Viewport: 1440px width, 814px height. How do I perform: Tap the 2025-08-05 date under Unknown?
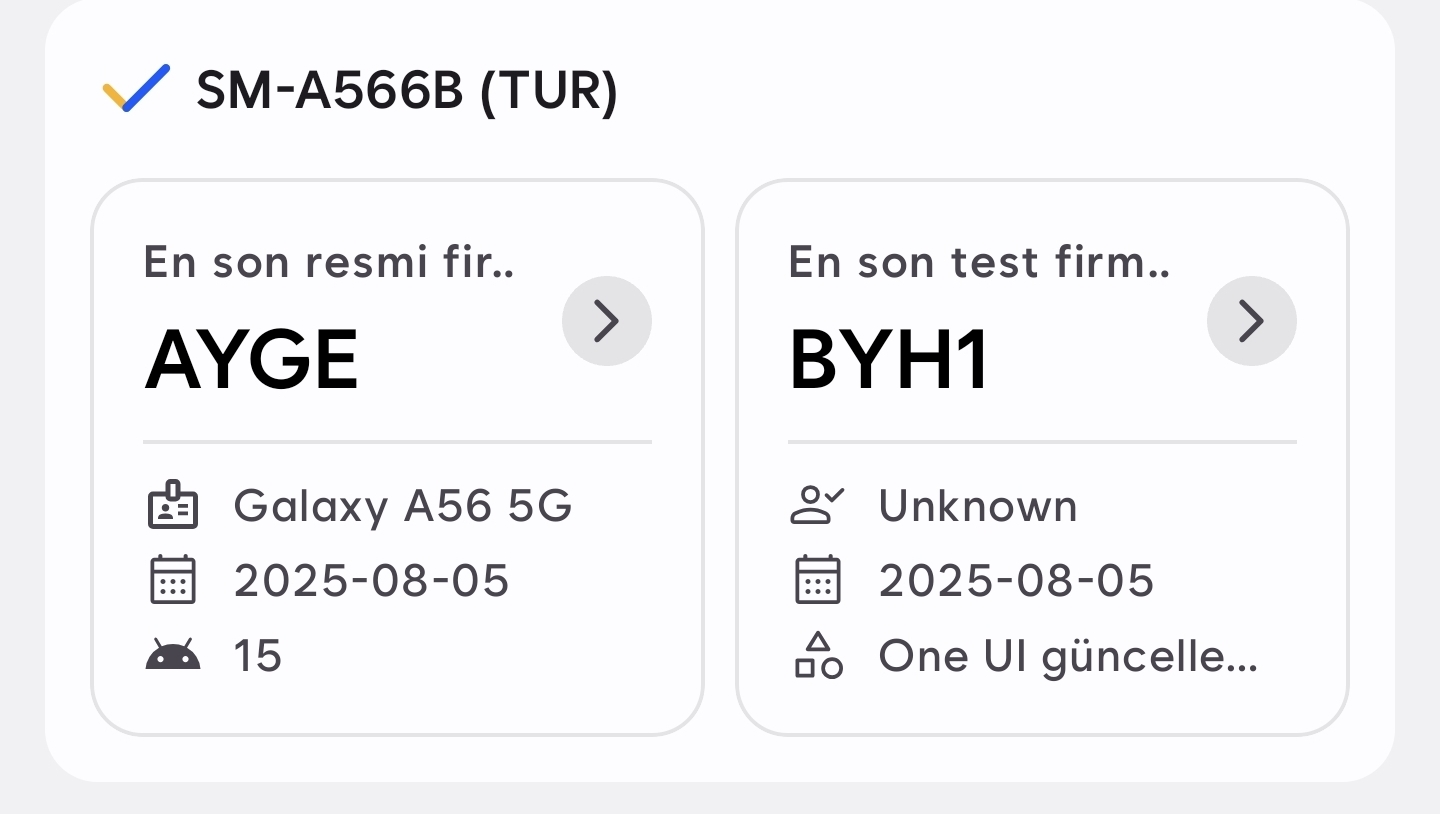tap(1017, 581)
